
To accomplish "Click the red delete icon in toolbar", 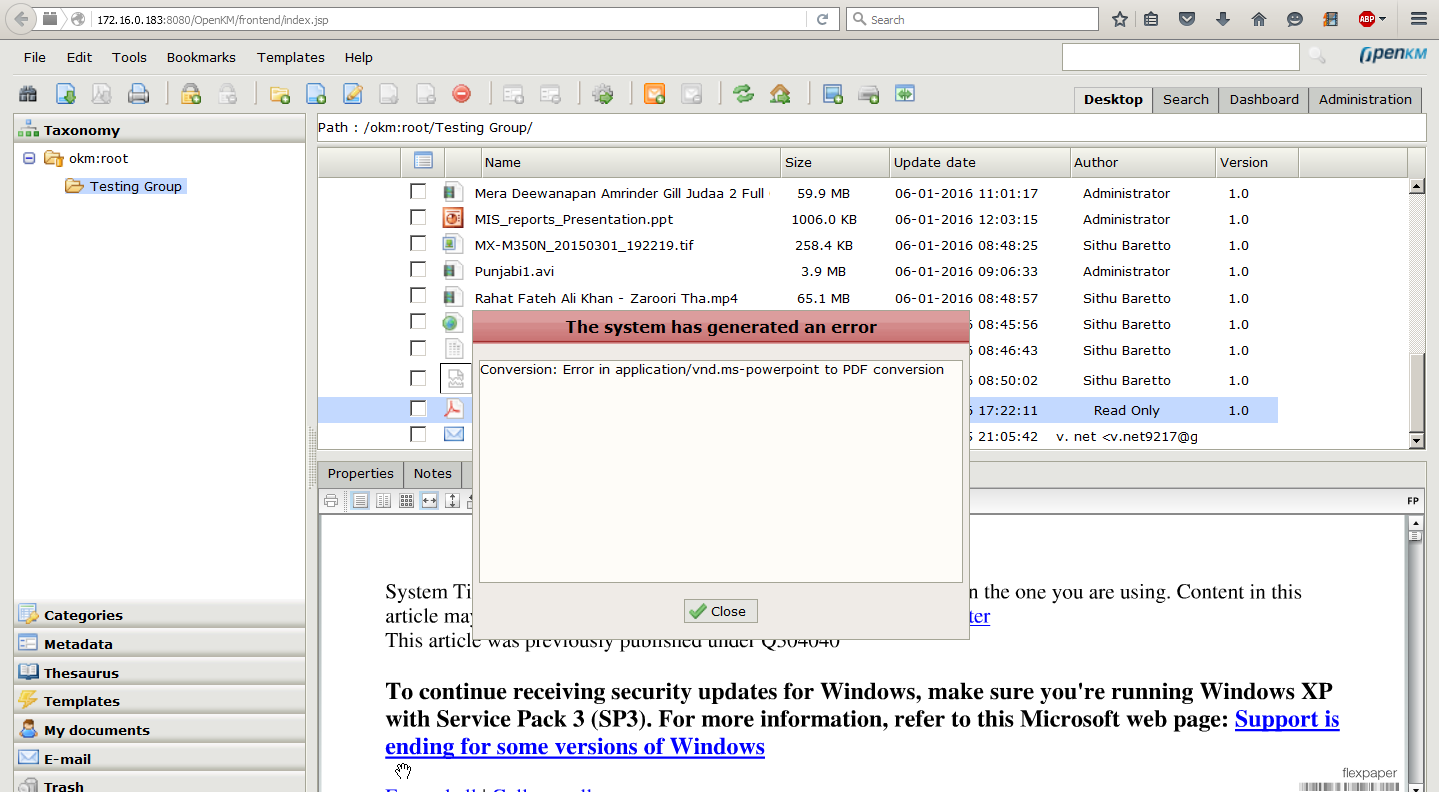I will point(461,94).
